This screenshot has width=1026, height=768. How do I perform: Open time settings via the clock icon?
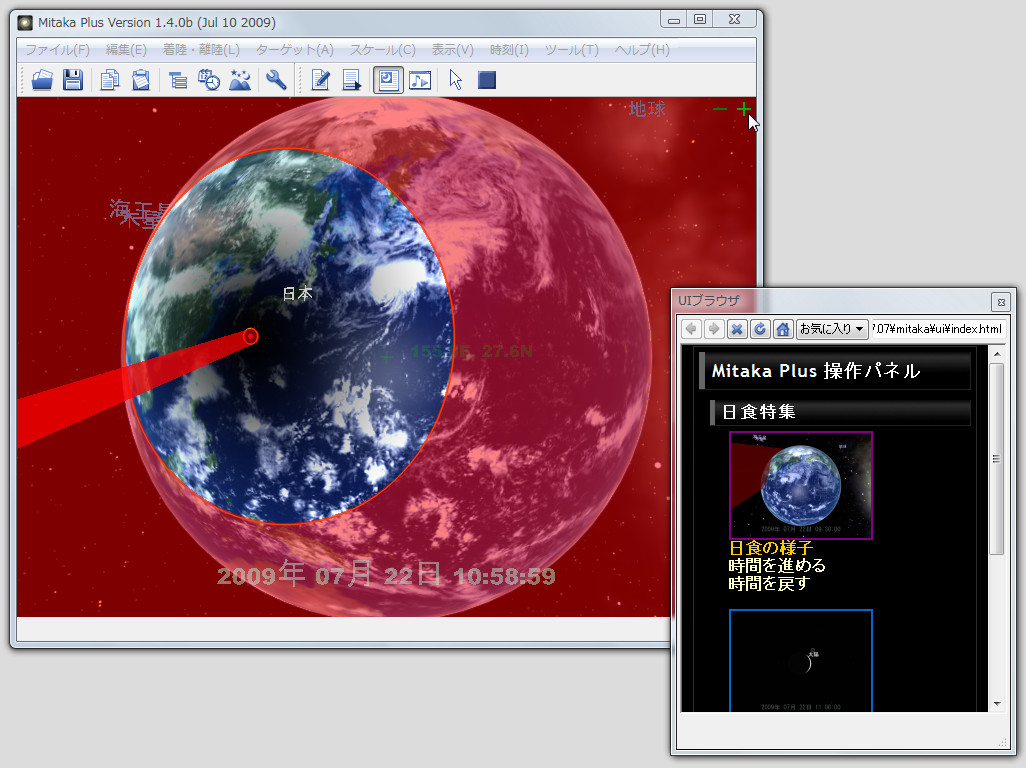tap(209, 80)
